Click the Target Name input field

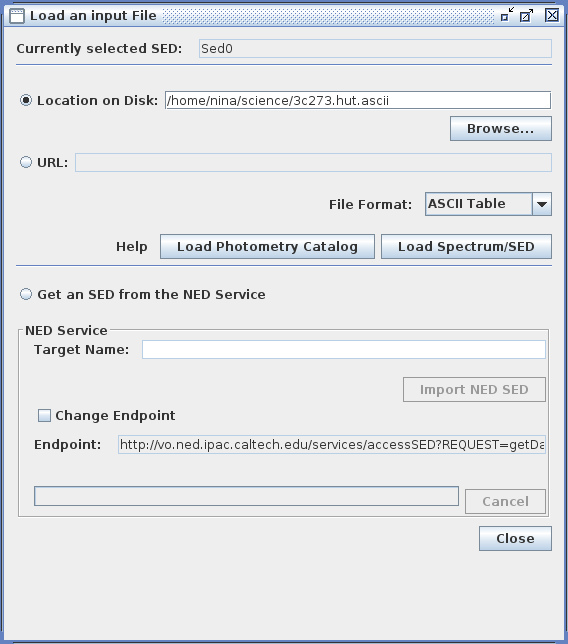click(x=344, y=350)
